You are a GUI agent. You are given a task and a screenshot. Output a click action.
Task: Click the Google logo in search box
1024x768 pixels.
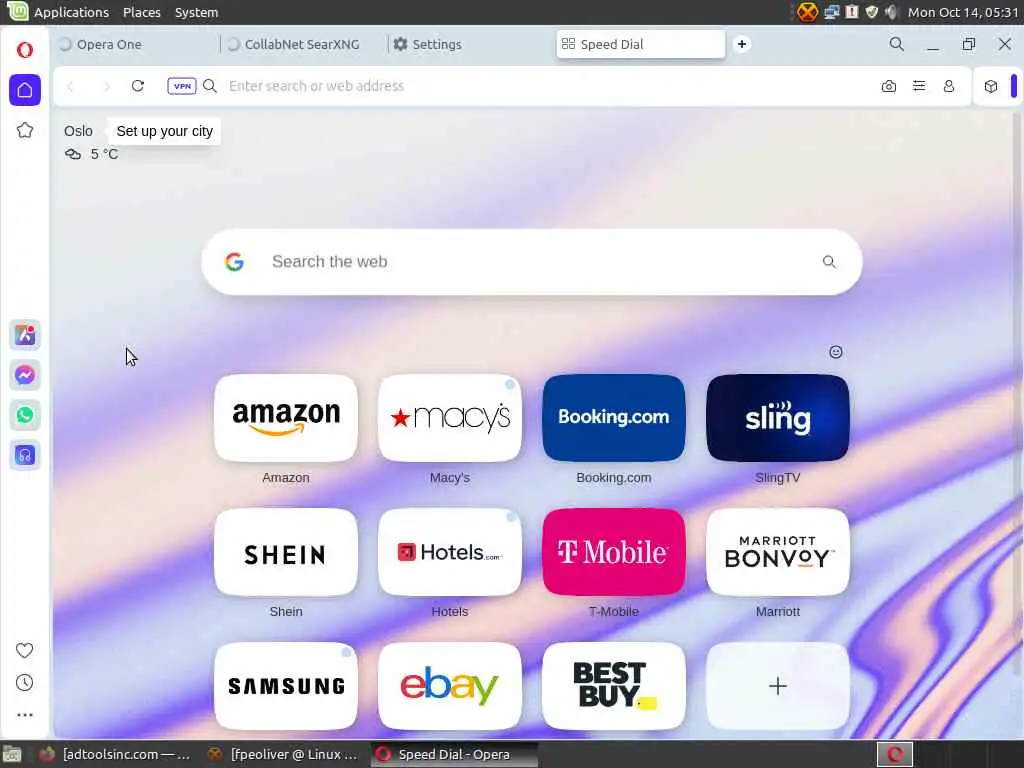(234, 262)
